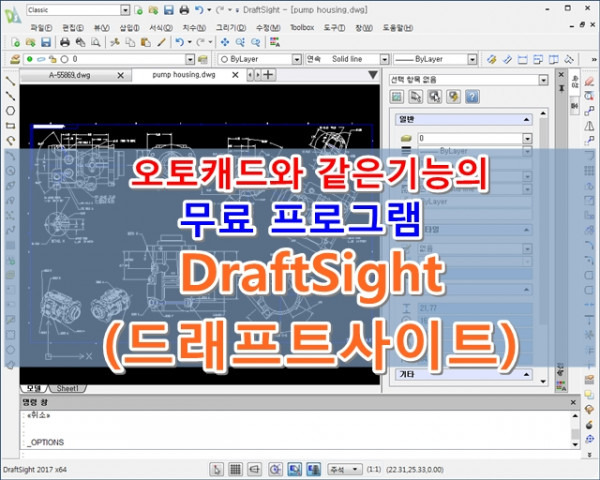Pin the Properties panel with pushpin

[561, 88]
